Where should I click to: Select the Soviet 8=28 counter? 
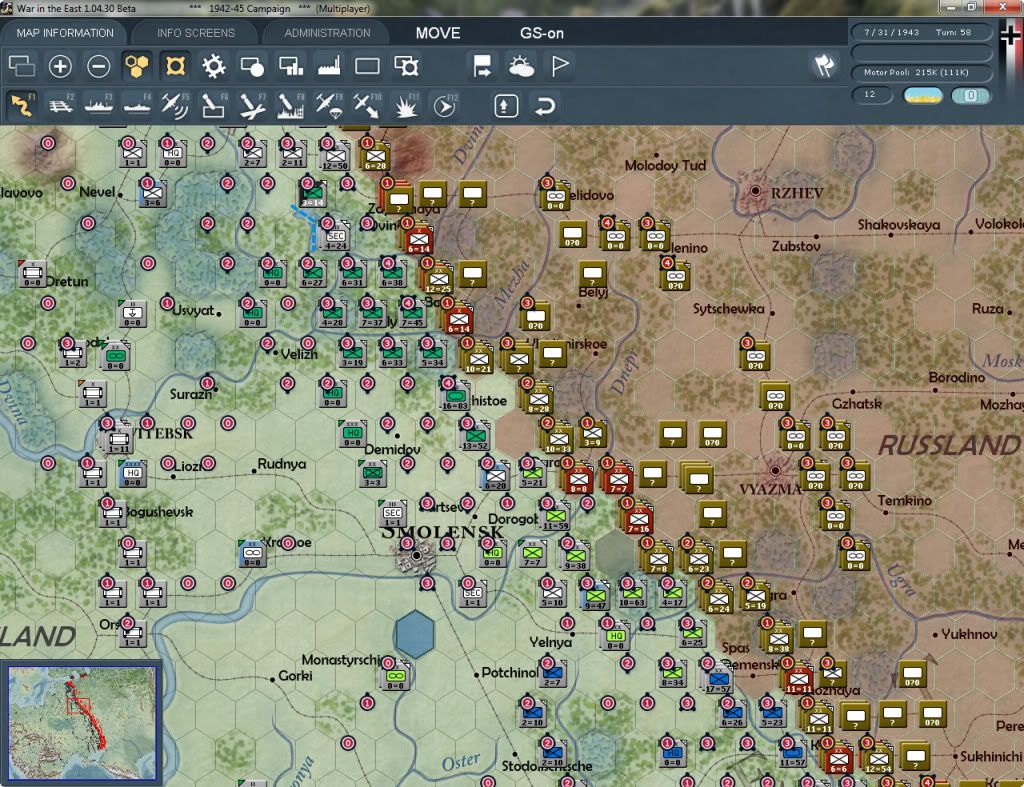pyautogui.click(x=539, y=398)
